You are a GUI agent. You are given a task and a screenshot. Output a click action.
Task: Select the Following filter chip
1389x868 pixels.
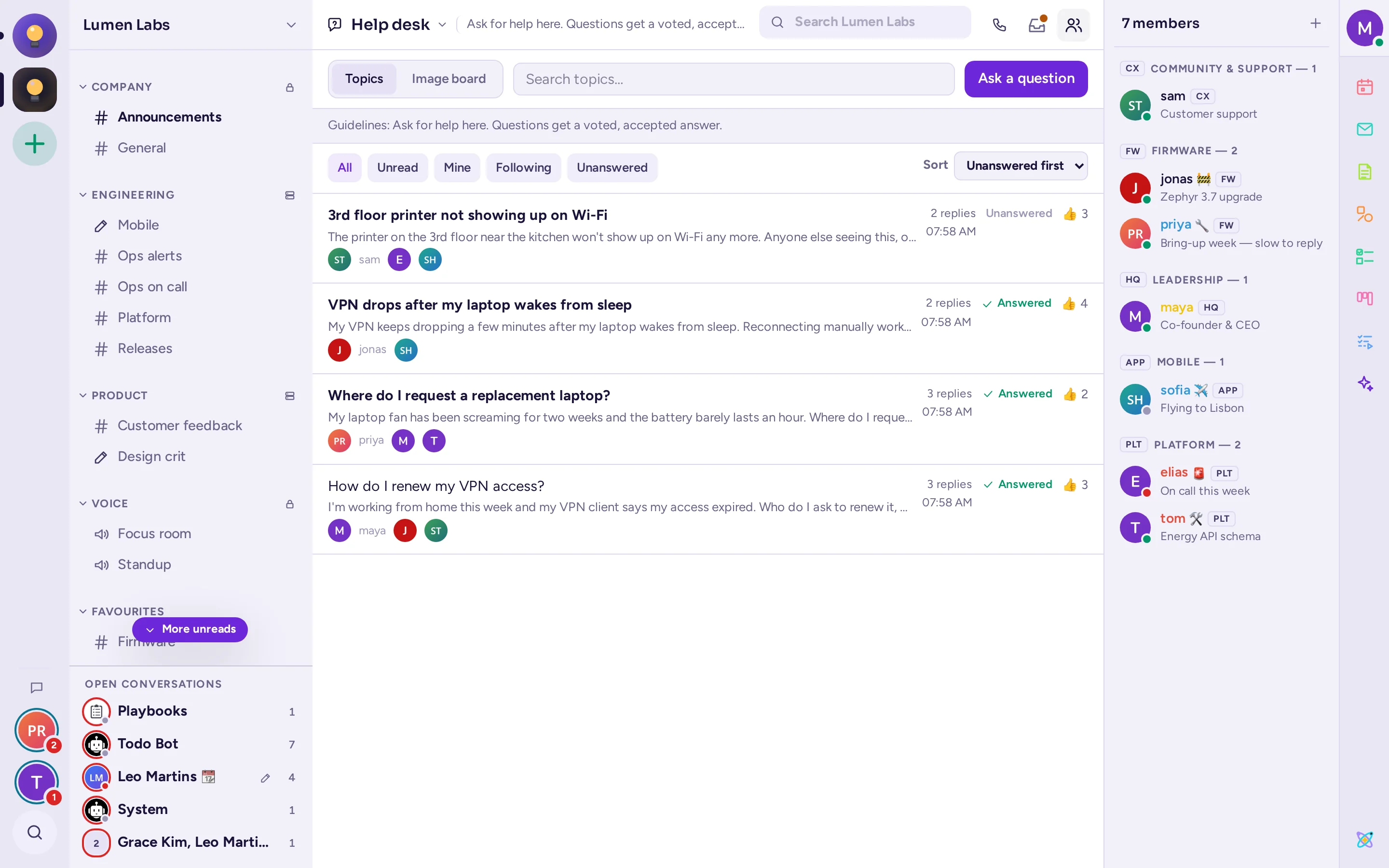click(x=523, y=168)
